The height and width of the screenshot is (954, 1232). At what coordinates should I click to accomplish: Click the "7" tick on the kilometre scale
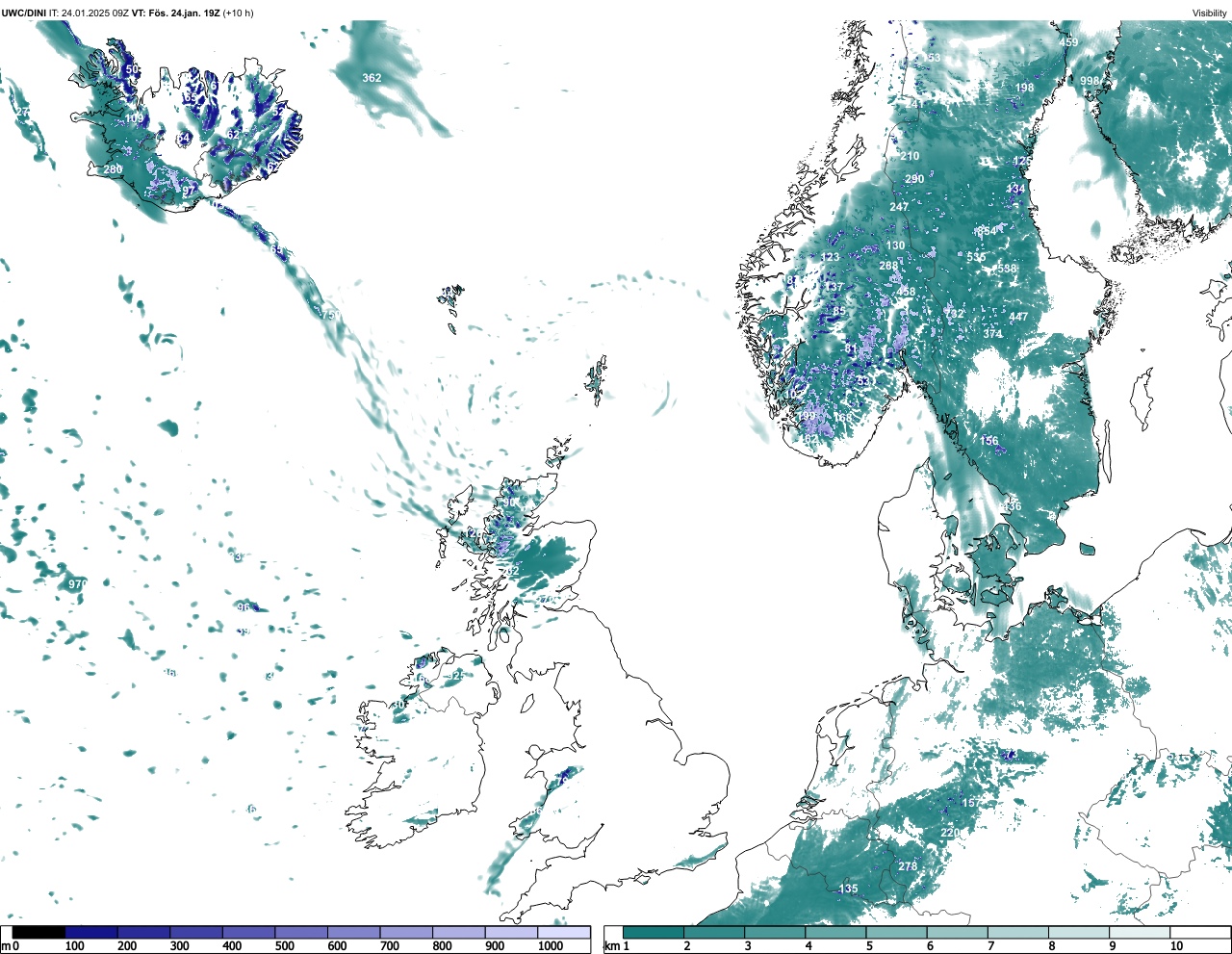point(990,946)
